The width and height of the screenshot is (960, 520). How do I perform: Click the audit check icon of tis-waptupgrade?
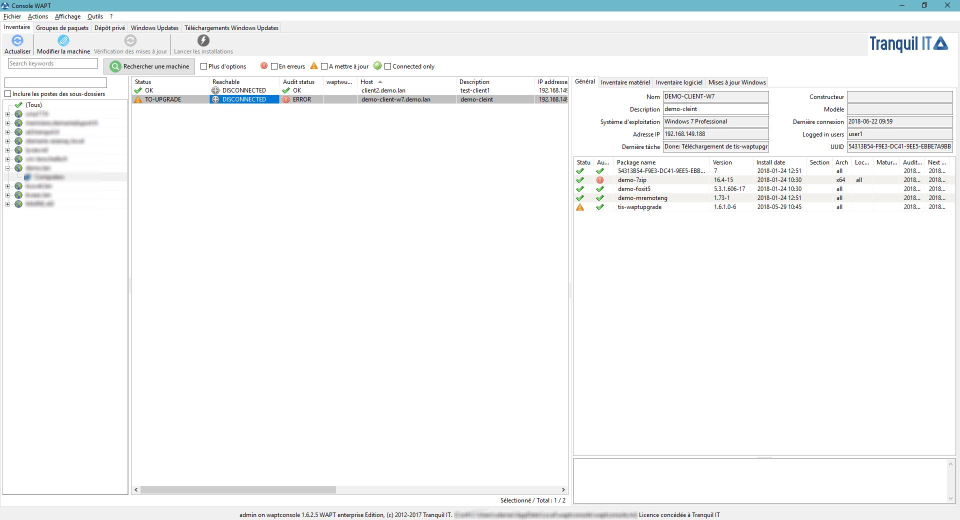[x=600, y=207]
